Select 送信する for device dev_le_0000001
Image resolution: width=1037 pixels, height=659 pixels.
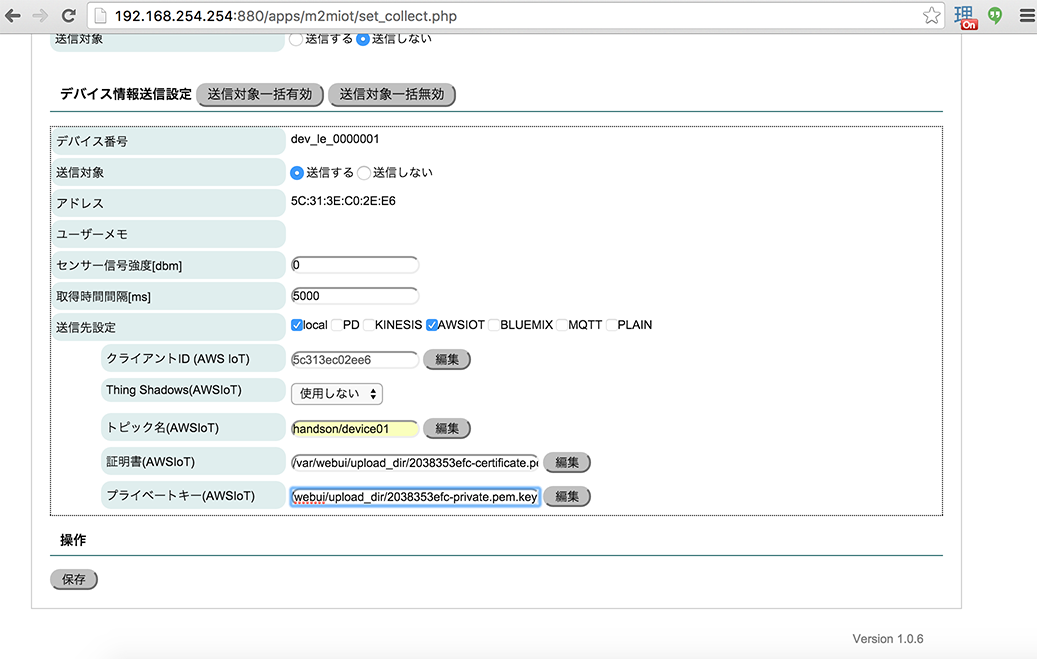point(297,173)
